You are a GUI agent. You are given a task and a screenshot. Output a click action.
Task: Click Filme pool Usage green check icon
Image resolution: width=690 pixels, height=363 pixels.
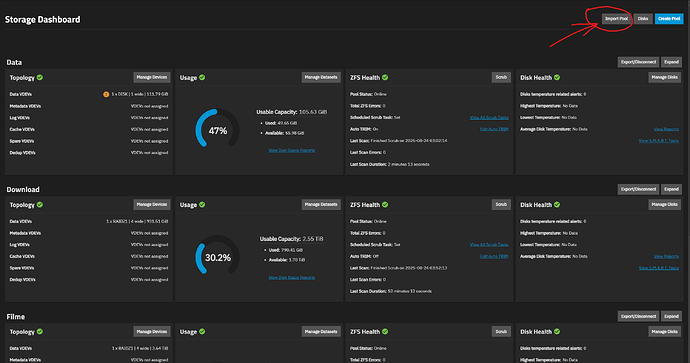pos(202,331)
